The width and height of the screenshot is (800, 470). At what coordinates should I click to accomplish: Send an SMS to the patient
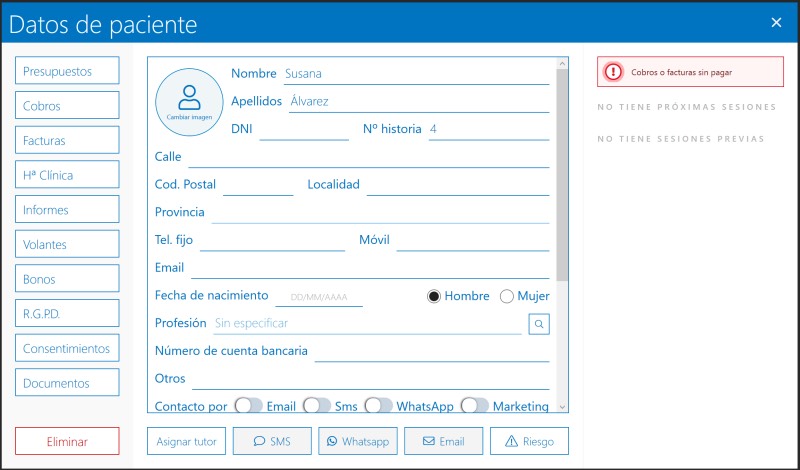[x=272, y=441]
